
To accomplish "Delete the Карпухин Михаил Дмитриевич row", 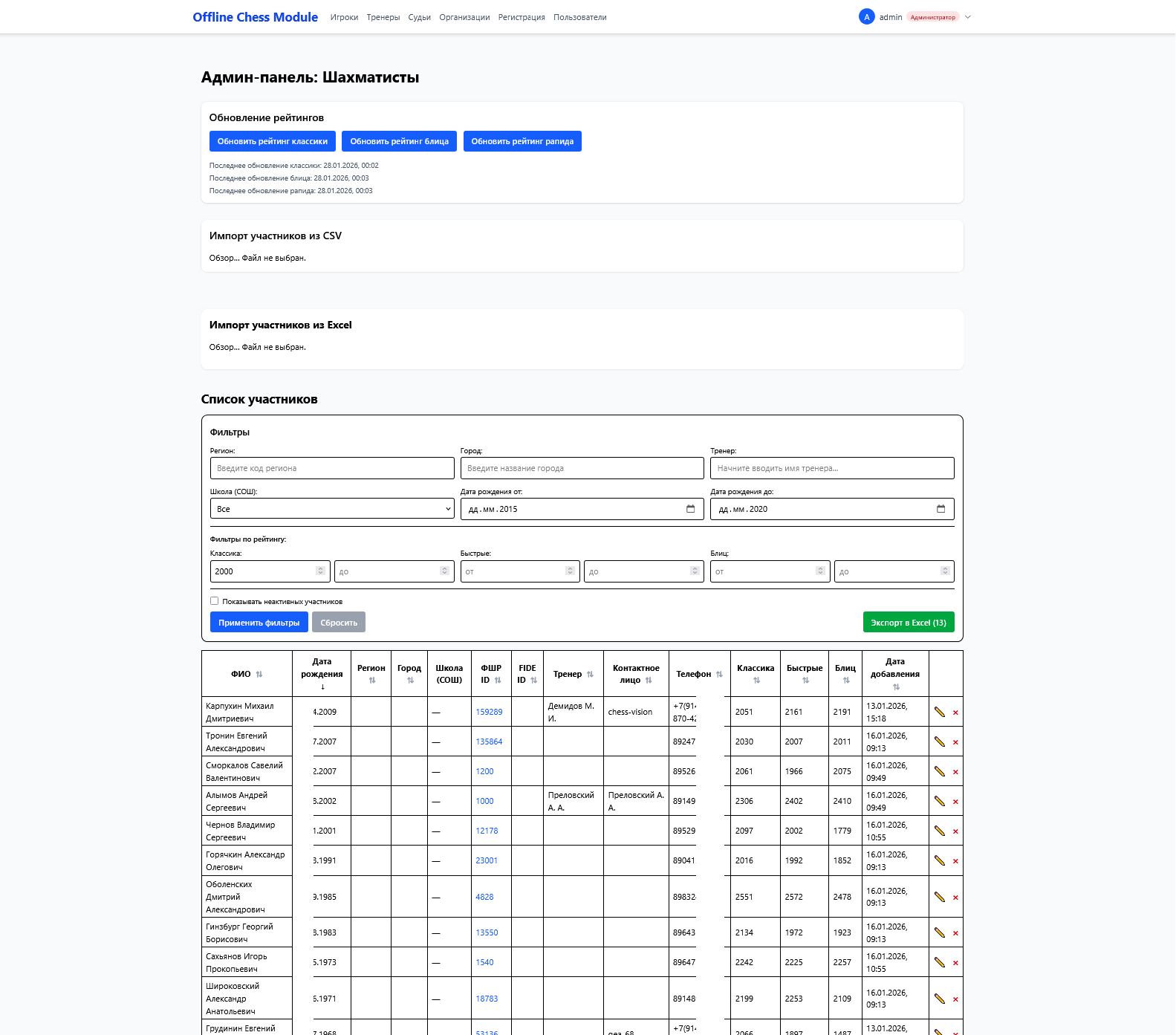I will 955,713.
